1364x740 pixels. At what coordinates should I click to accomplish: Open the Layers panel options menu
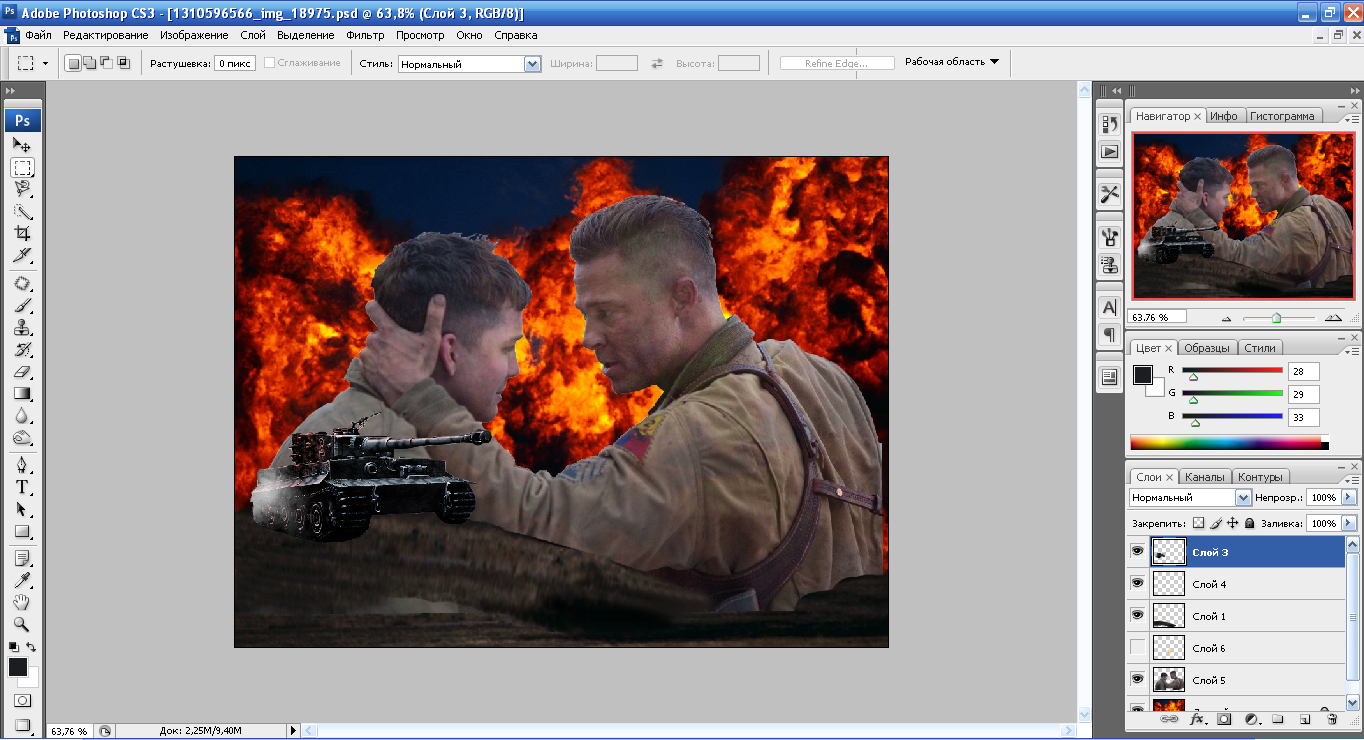(x=1353, y=479)
